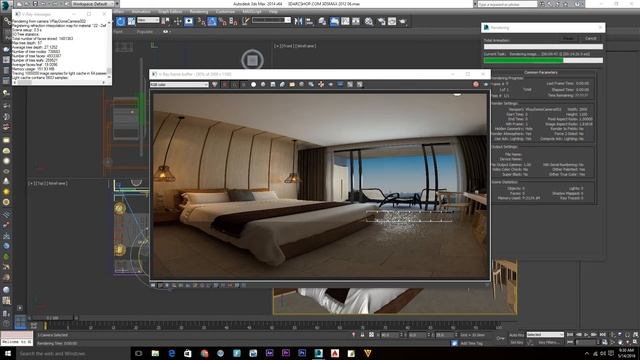Open Microsoft Edge from the taskbar
This screenshot has width=640, height=360.
coord(171,353)
